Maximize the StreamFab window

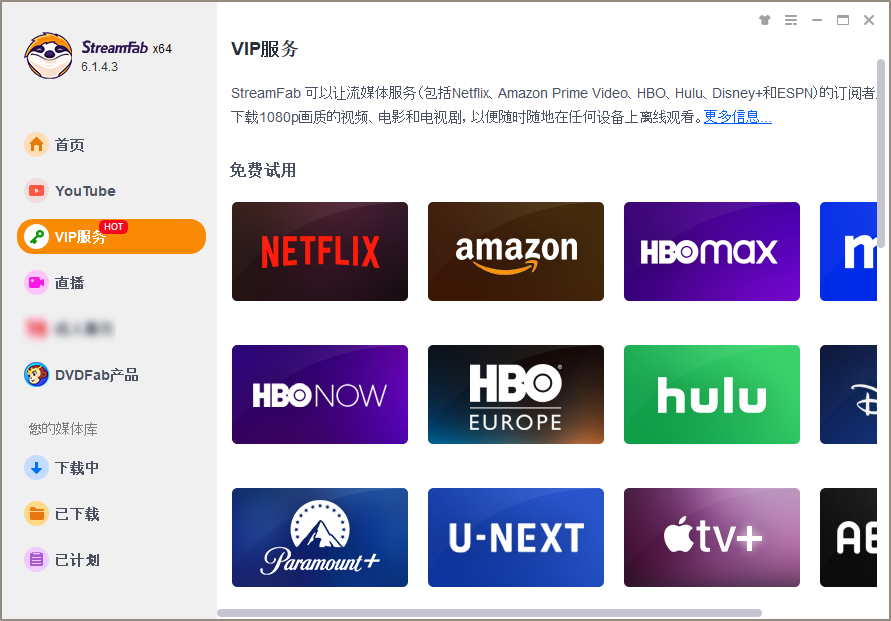tap(843, 20)
